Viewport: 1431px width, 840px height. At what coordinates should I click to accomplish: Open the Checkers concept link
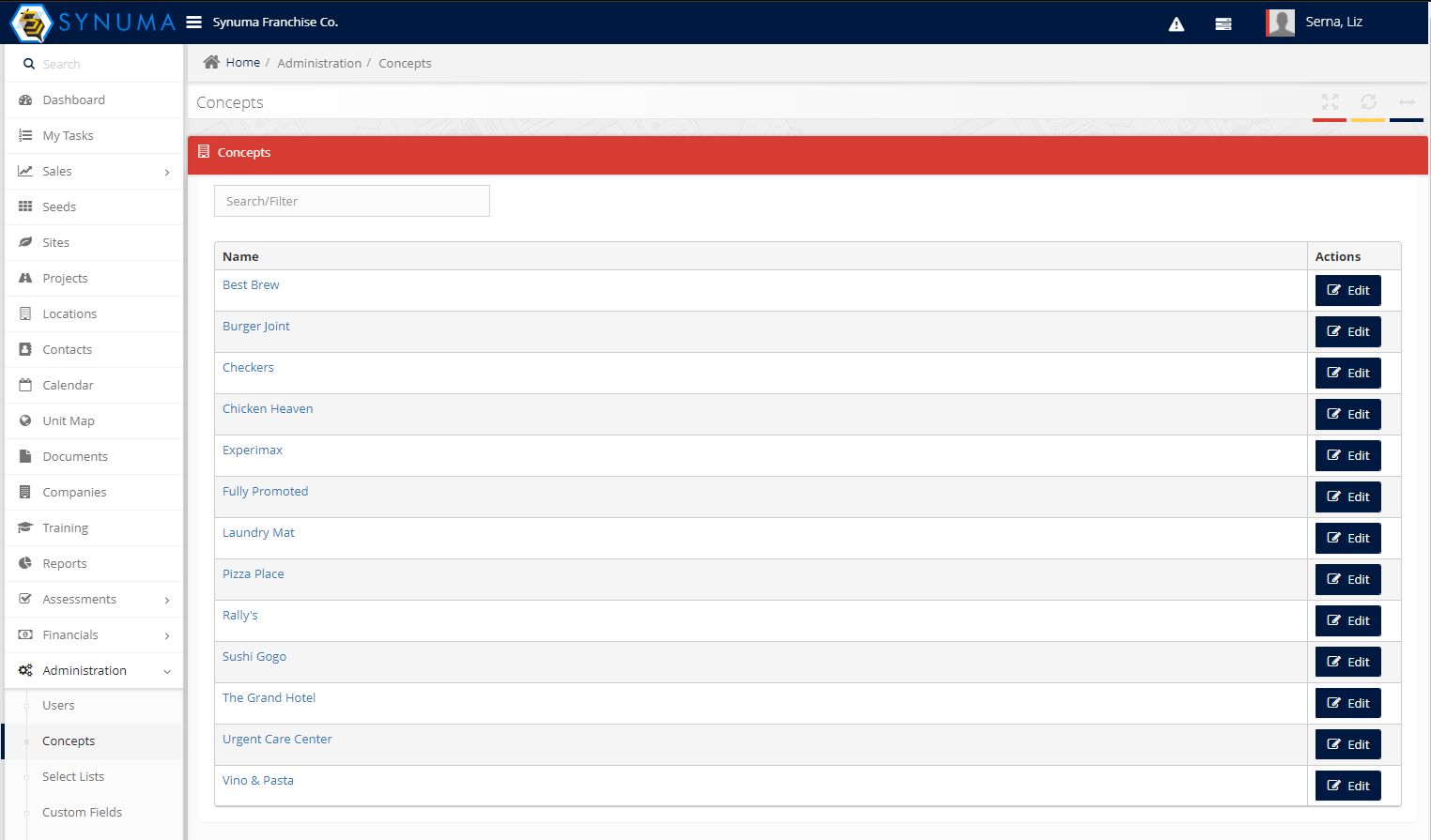click(248, 367)
